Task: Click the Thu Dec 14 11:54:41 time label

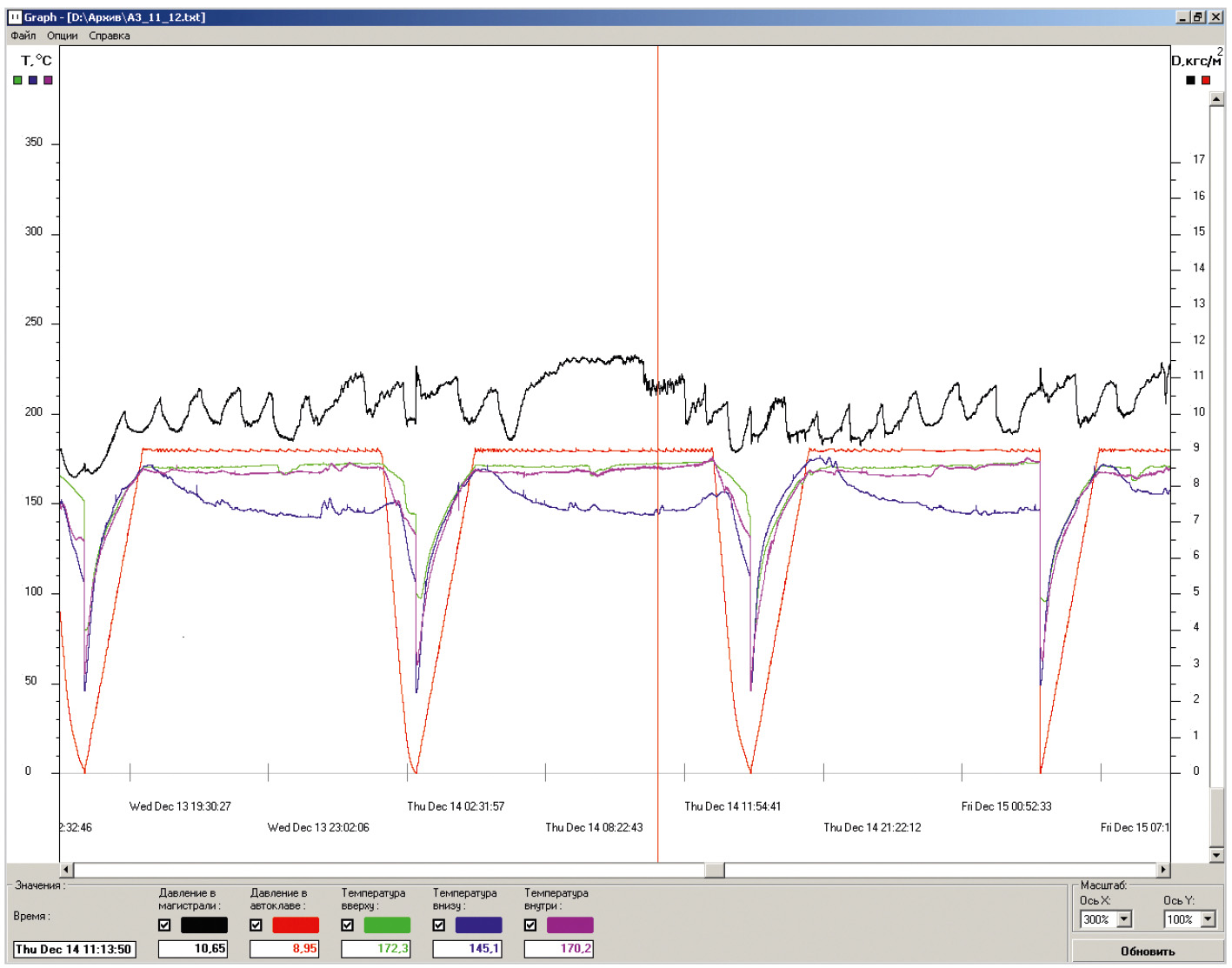Action: coord(733,806)
